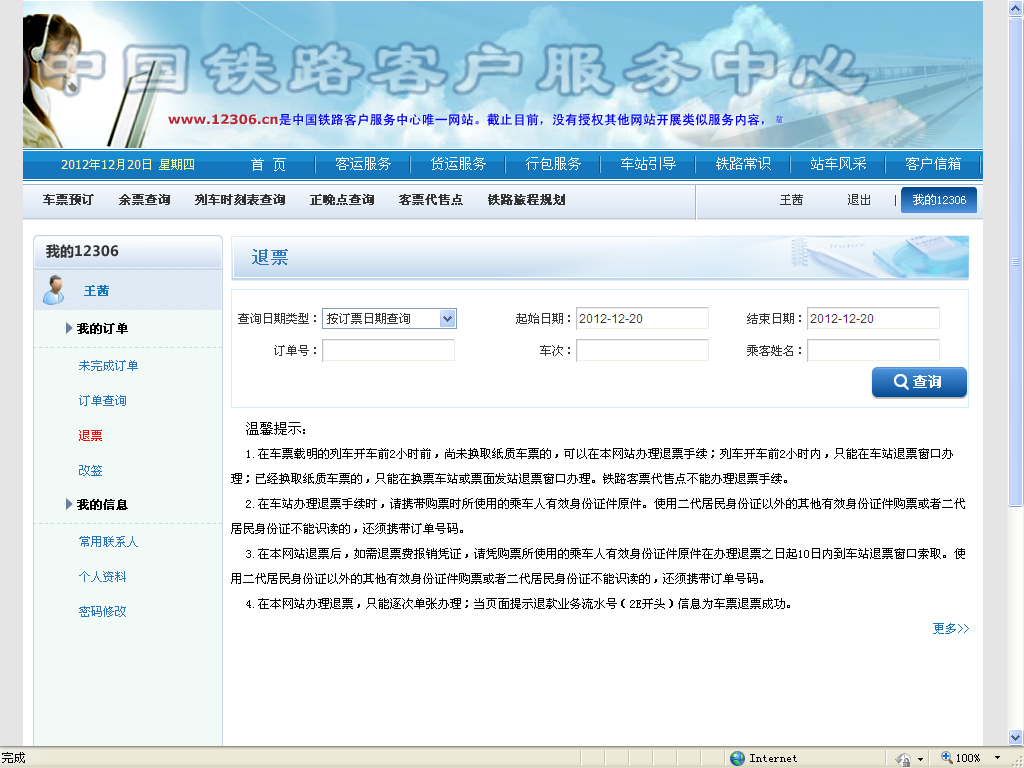Open the 货运服务 menu
The height and width of the screenshot is (768, 1024).
[x=458, y=165]
